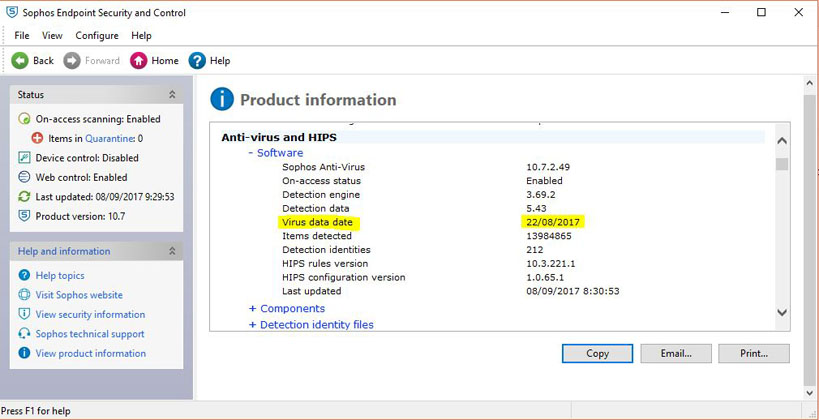Click the Web control globe icon
Screen dimensions: 819x420
[x=24, y=177]
